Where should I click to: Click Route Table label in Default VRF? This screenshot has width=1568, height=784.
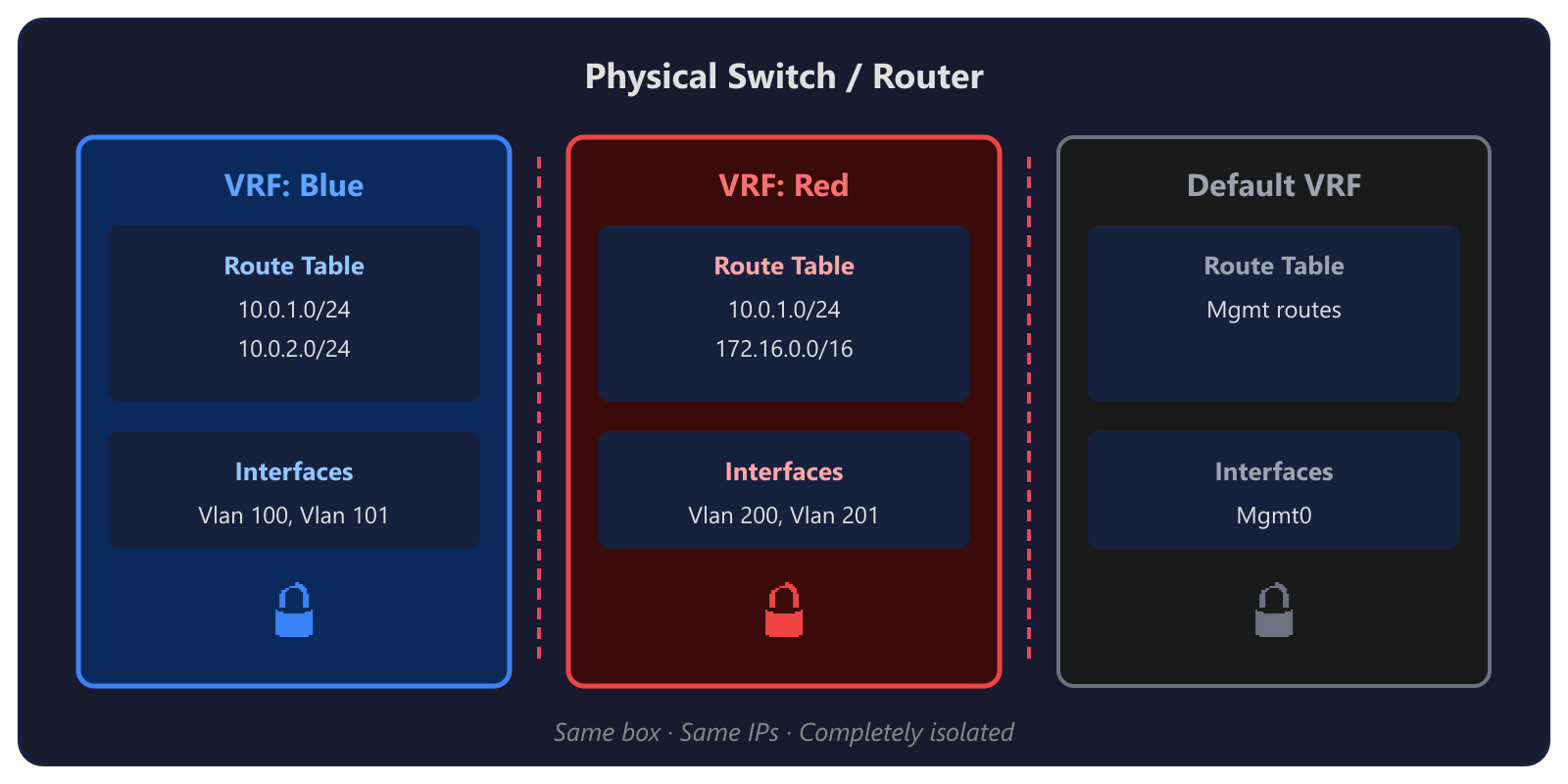(1274, 266)
